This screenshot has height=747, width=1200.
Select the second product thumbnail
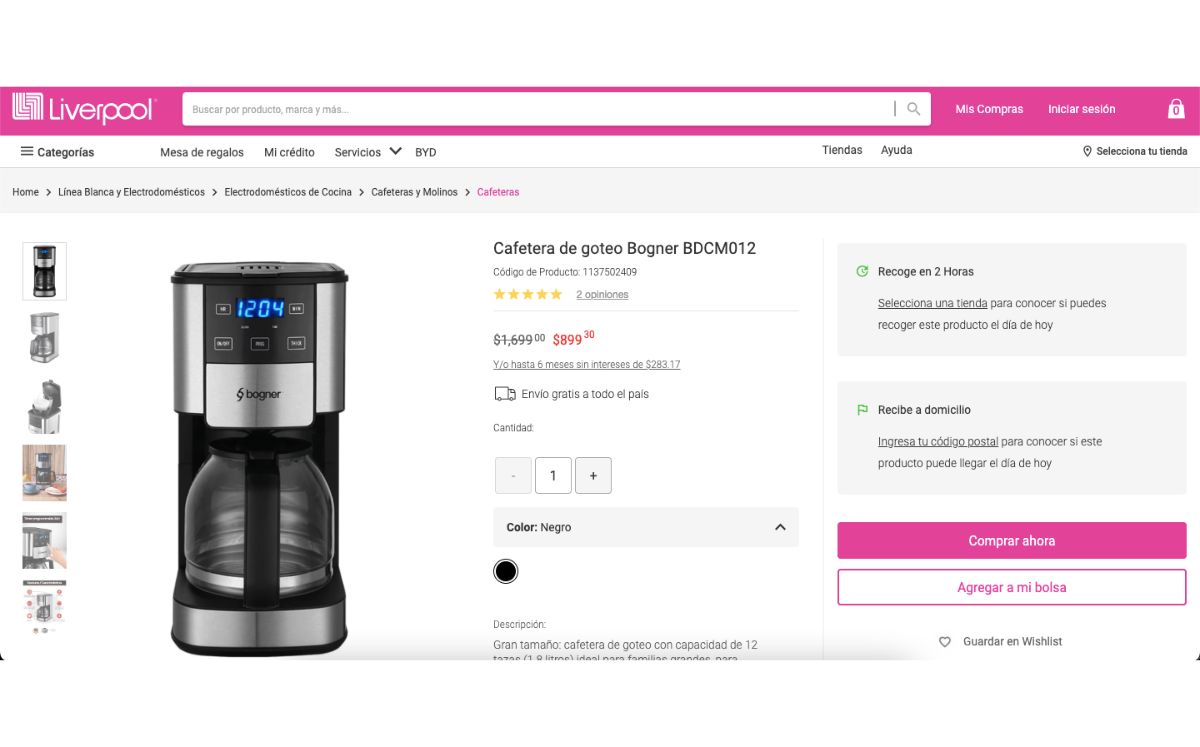pos(44,338)
